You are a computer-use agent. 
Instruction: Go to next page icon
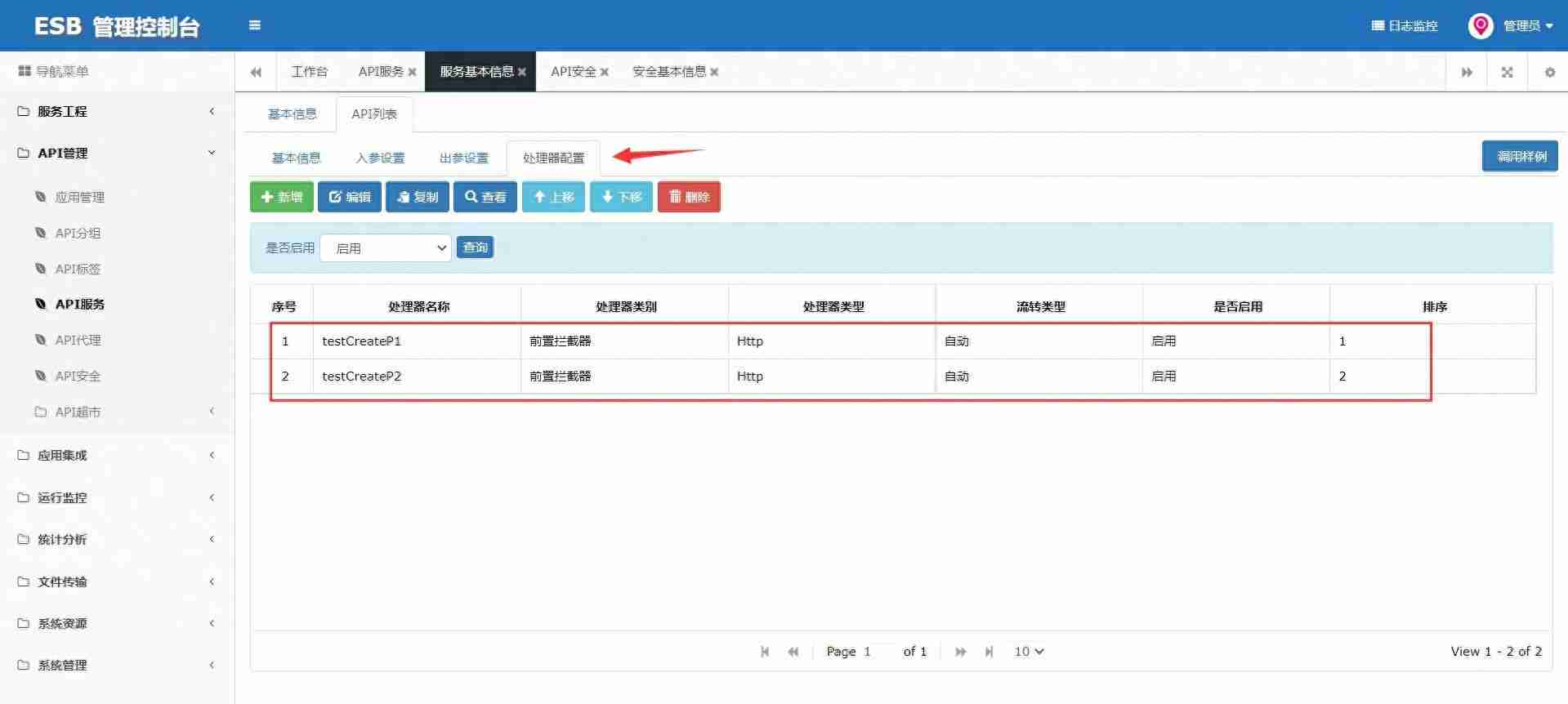coord(961,652)
